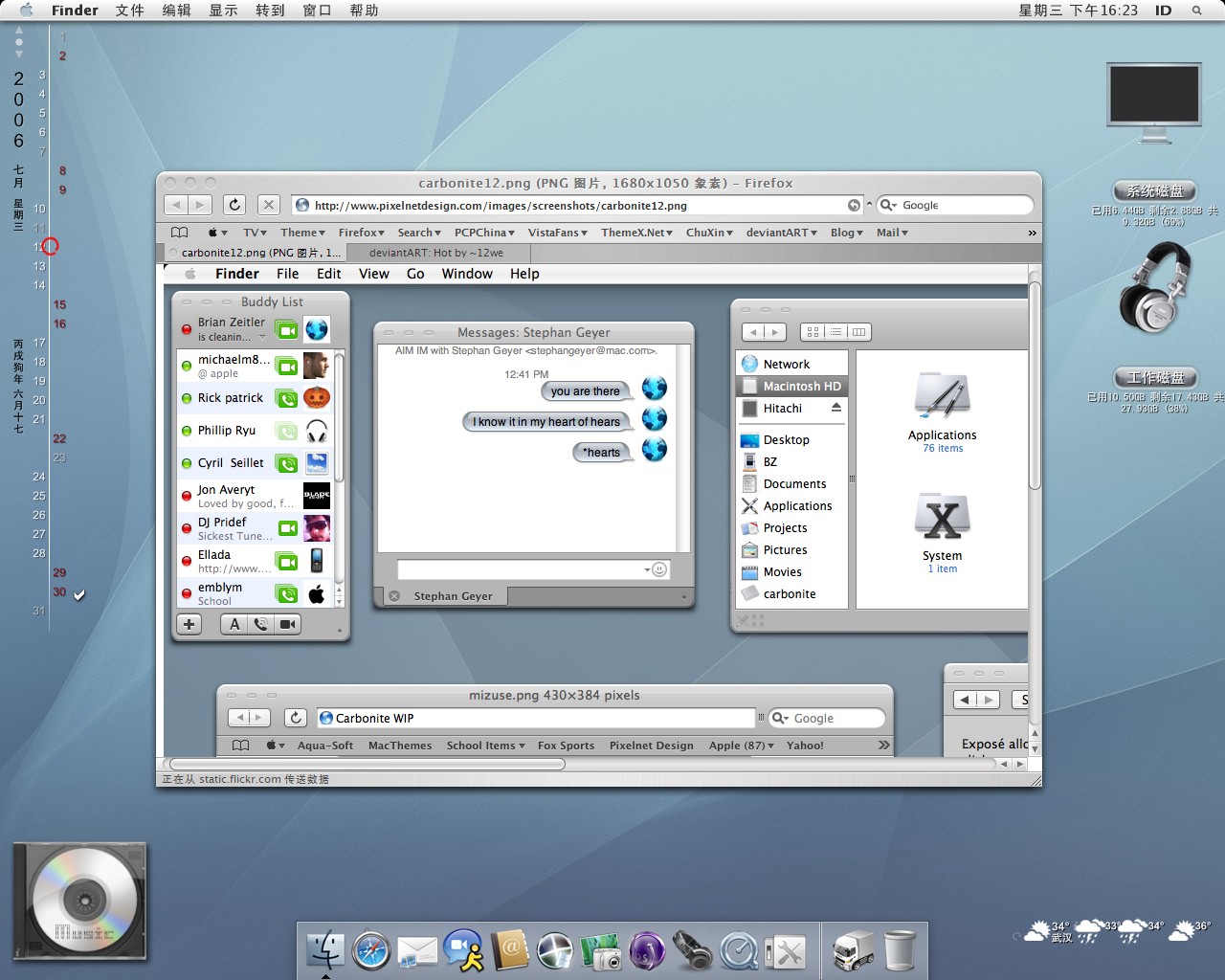Screen dimensions: 1225x980
Task: Open search engine dropdown in Firefox search box
Action: pyautogui.click(x=888, y=205)
